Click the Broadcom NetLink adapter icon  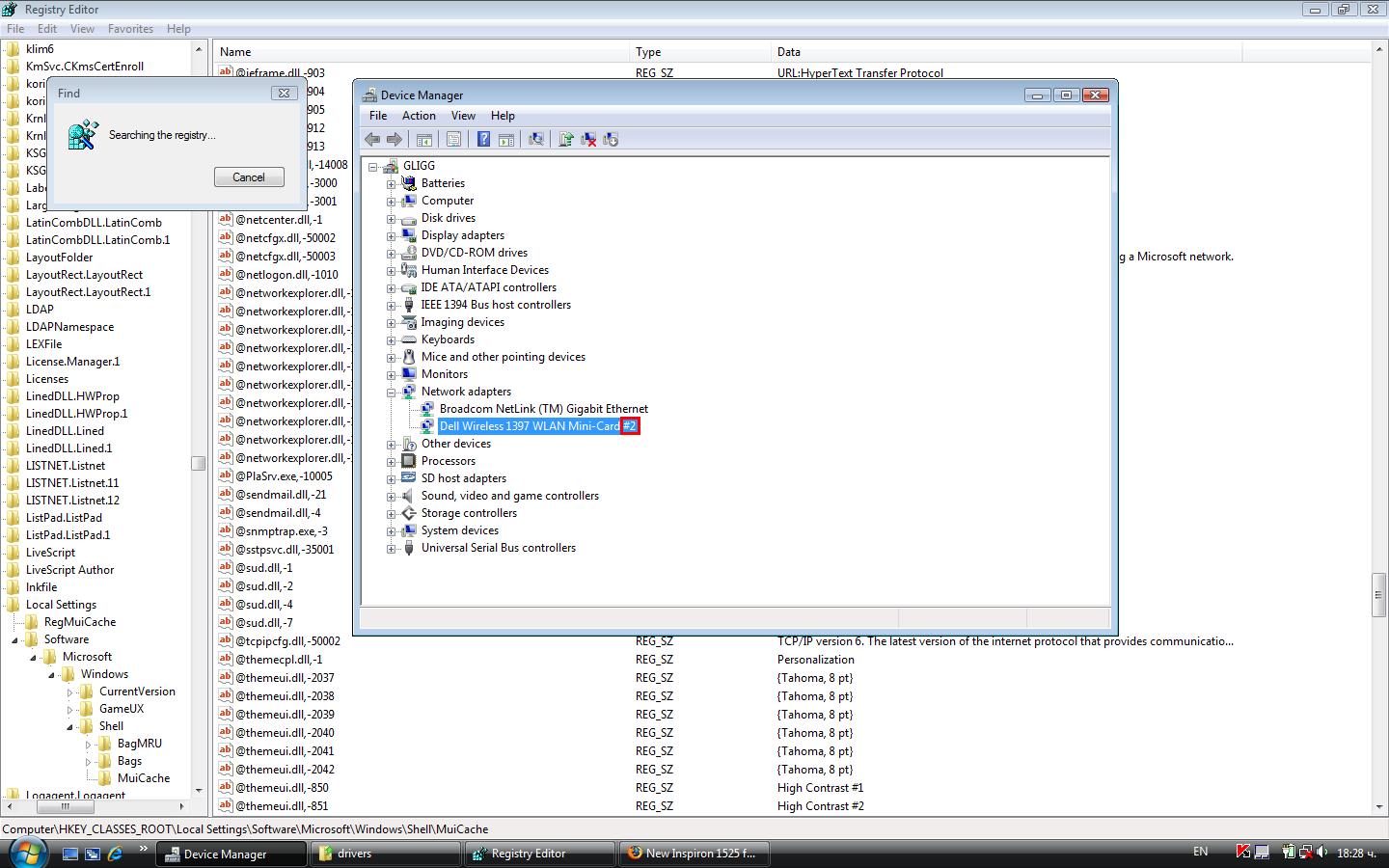coord(427,409)
